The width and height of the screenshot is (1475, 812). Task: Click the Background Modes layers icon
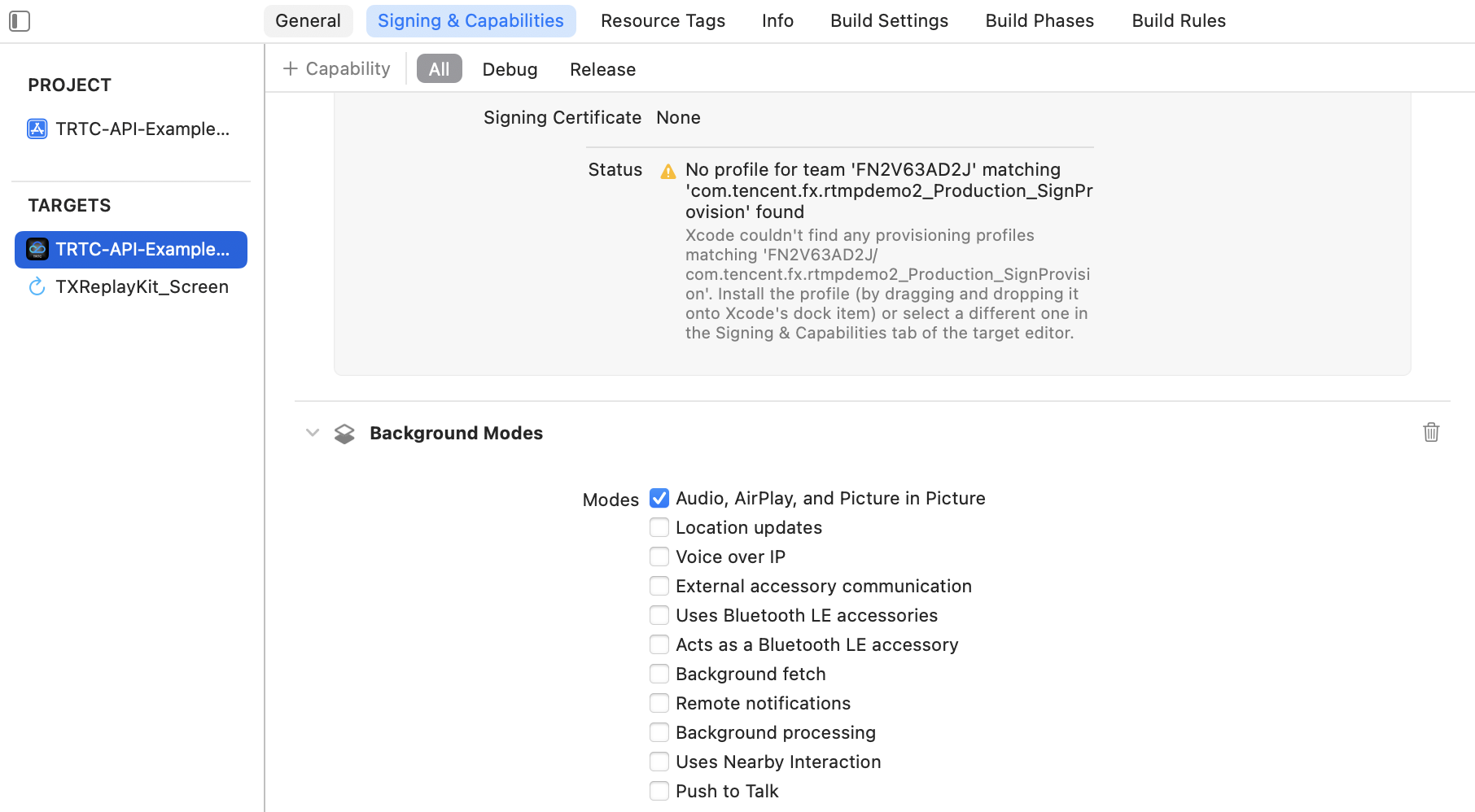pos(344,434)
